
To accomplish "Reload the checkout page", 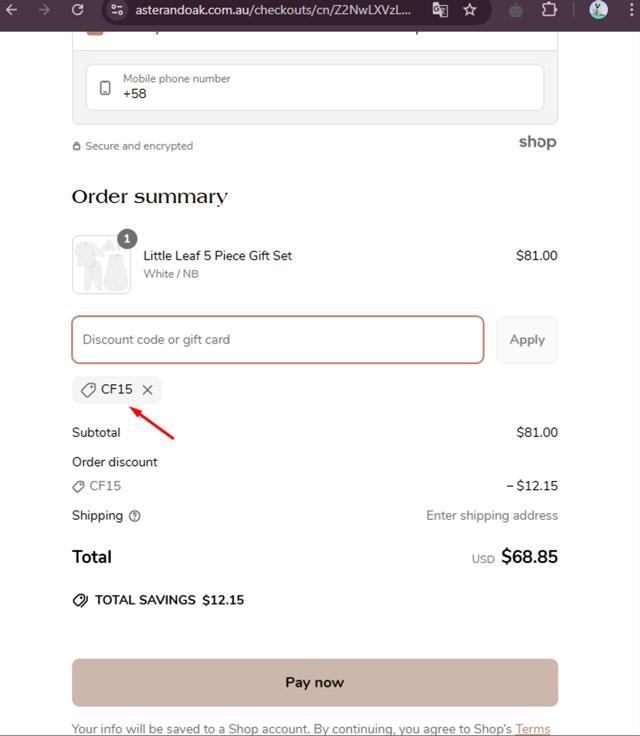I will click(x=78, y=10).
